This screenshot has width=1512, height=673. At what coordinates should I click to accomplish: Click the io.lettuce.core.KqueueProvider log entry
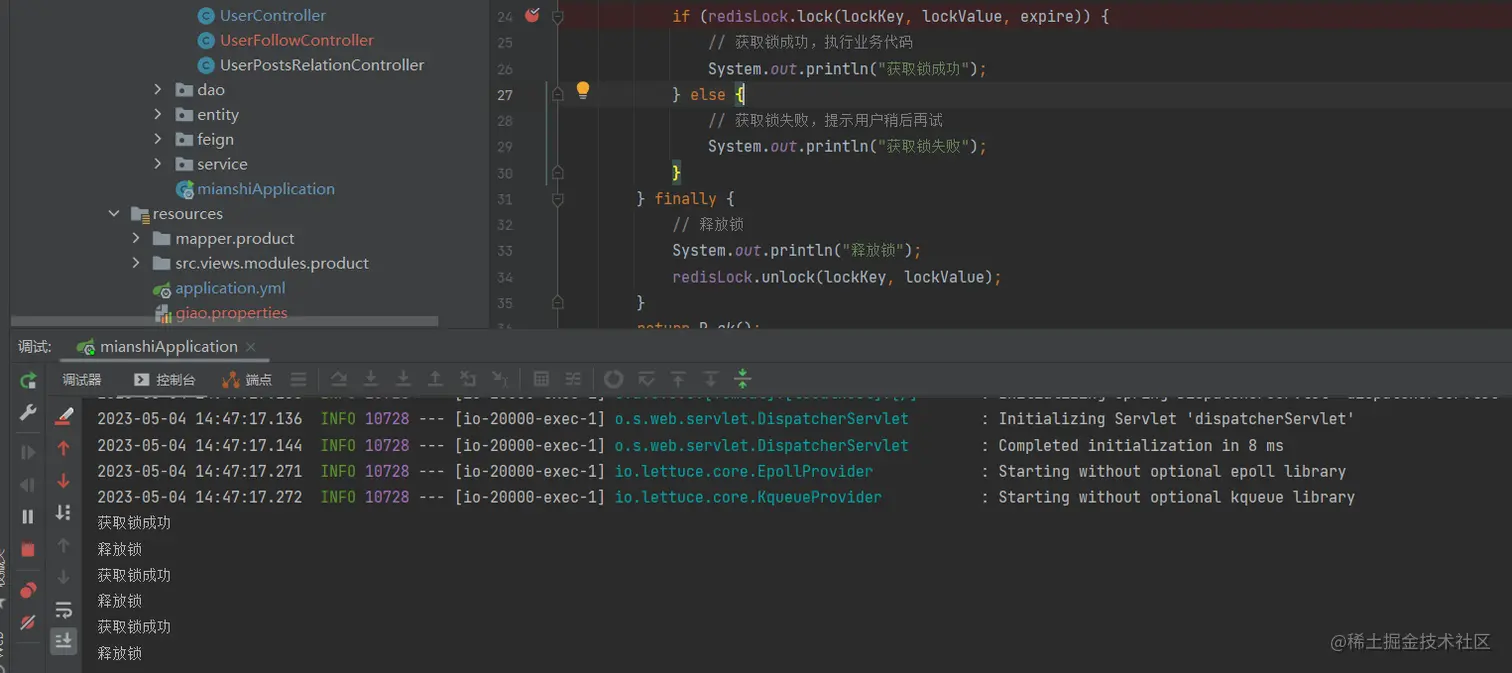tap(748, 497)
